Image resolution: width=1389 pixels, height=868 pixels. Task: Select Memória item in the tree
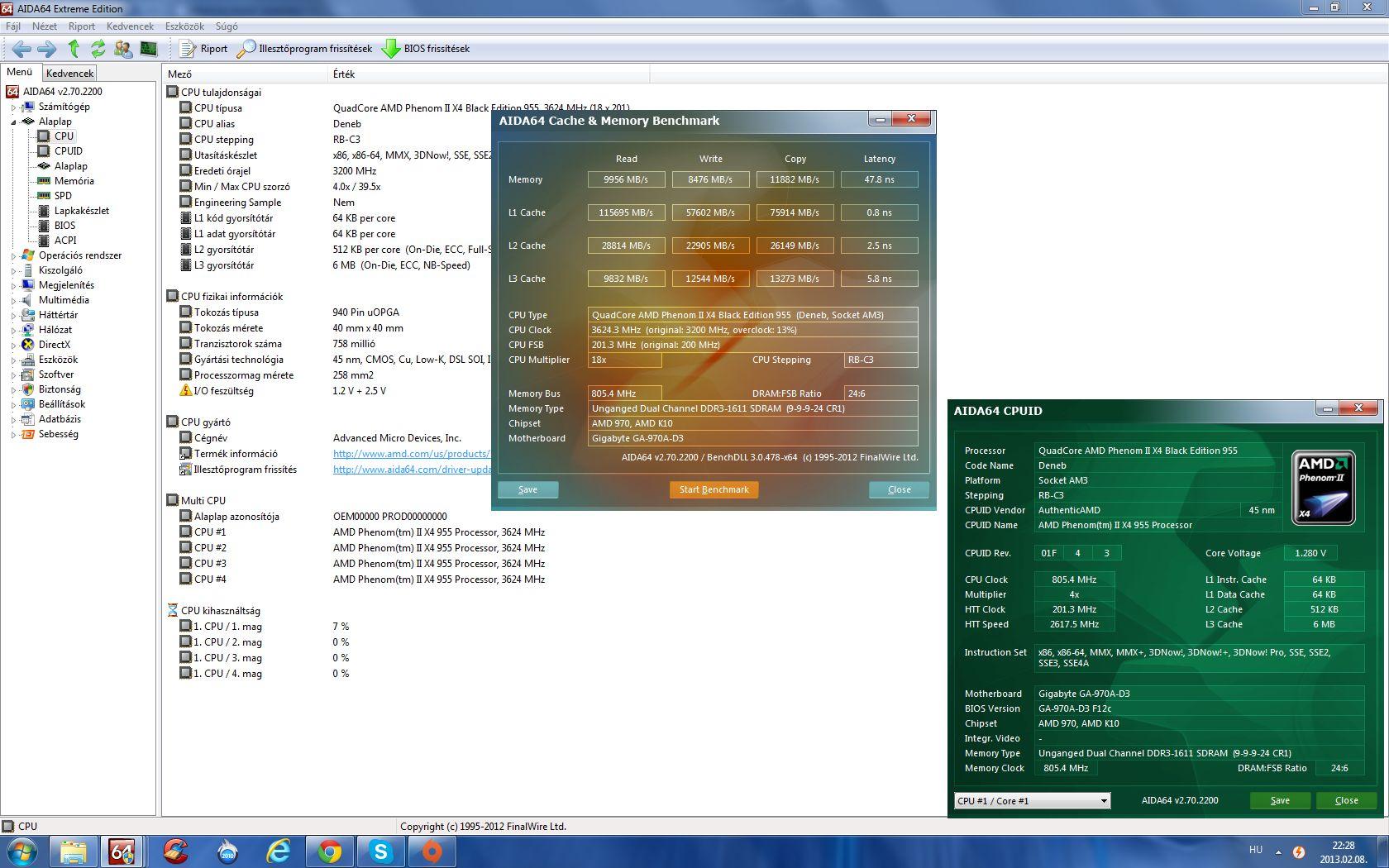(74, 181)
